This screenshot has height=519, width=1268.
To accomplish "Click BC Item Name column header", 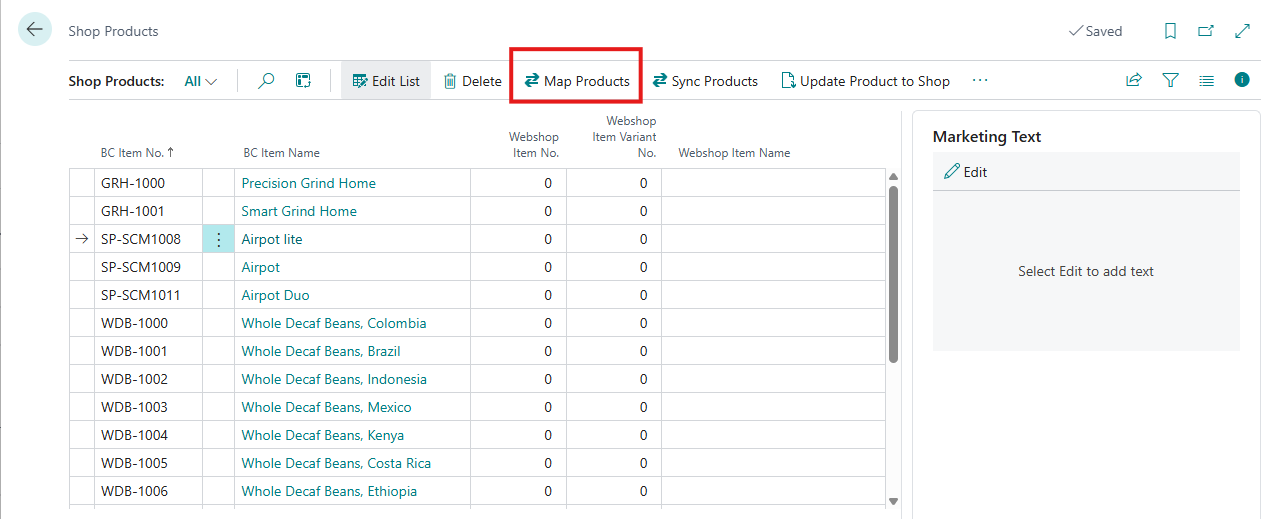I will click(282, 153).
